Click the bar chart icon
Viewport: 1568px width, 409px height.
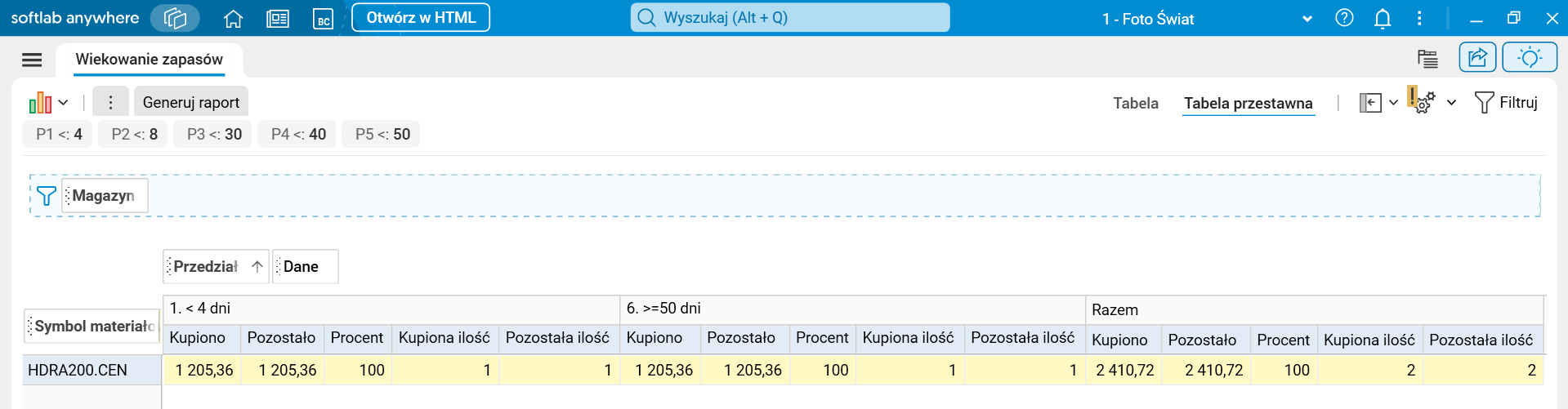(x=40, y=102)
